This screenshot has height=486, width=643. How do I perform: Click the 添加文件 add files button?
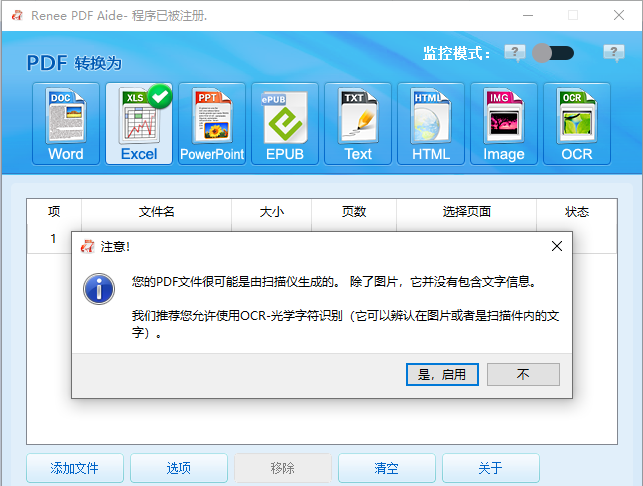click(75, 468)
